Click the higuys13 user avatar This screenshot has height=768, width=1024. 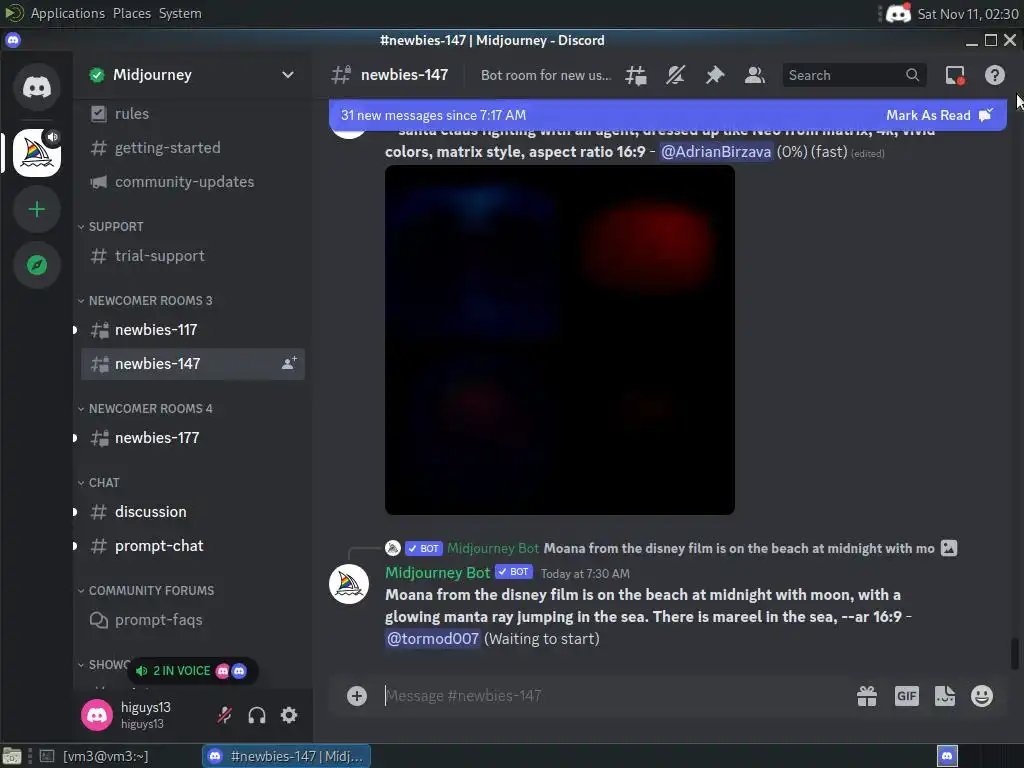(97, 715)
